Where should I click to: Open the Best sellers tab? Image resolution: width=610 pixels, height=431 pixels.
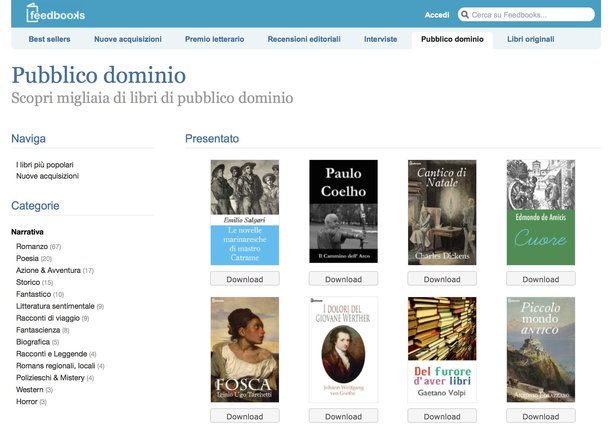click(x=49, y=39)
